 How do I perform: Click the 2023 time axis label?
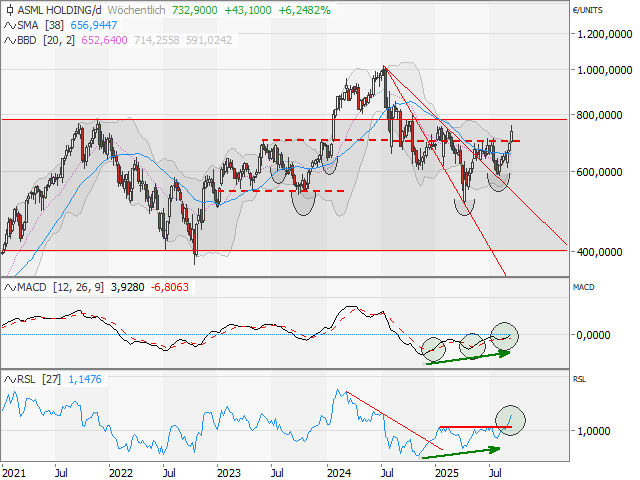pos(229,473)
